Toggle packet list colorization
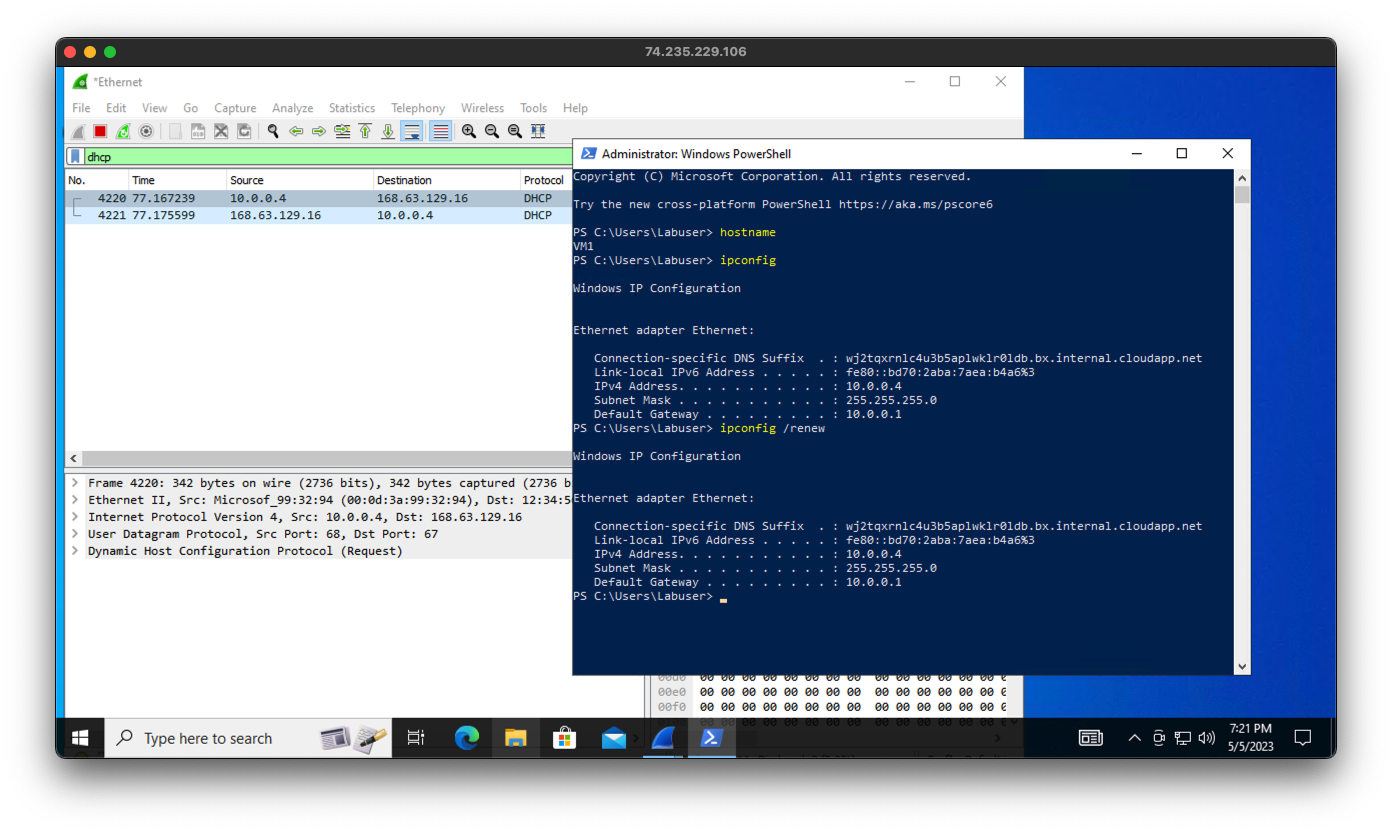Screen dimensions: 1392x832 pyautogui.click(x=439, y=131)
